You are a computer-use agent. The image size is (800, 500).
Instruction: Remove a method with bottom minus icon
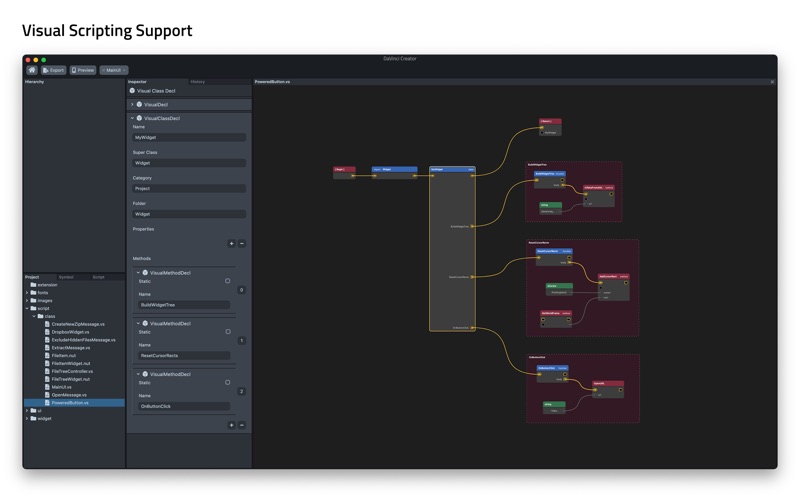pyautogui.click(x=242, y=425)
